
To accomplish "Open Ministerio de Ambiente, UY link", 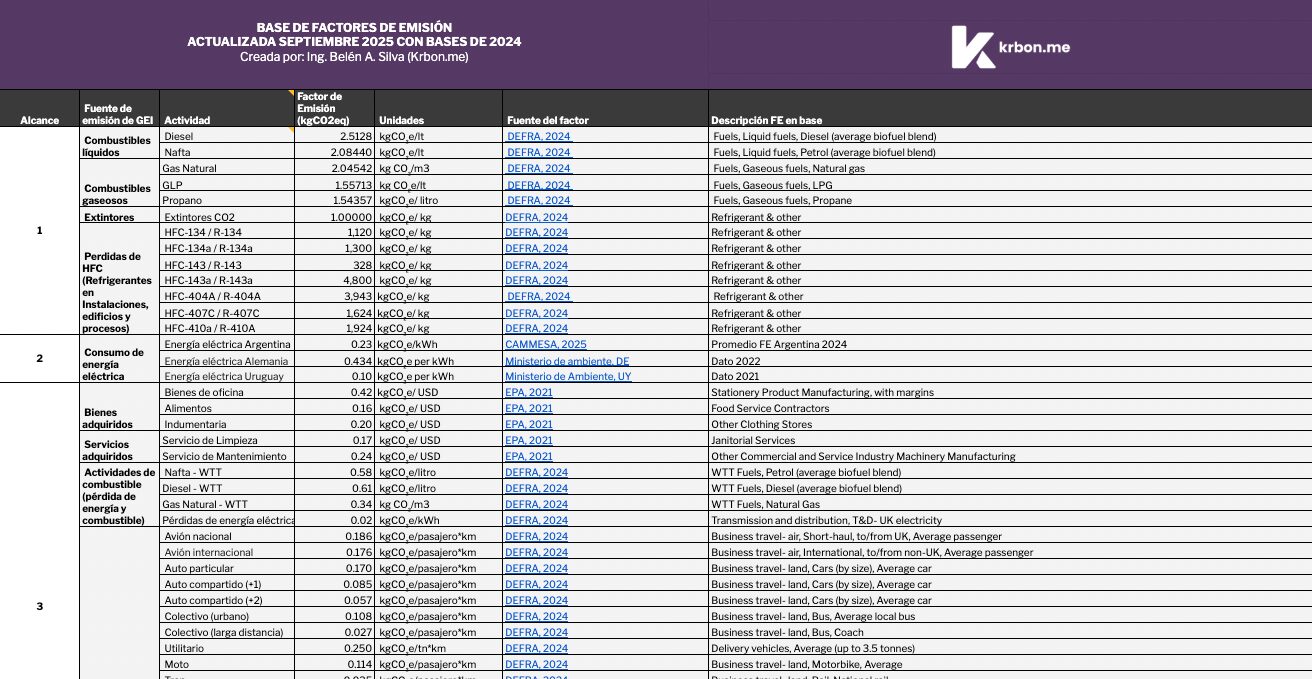I will click(x=568, y=376).
